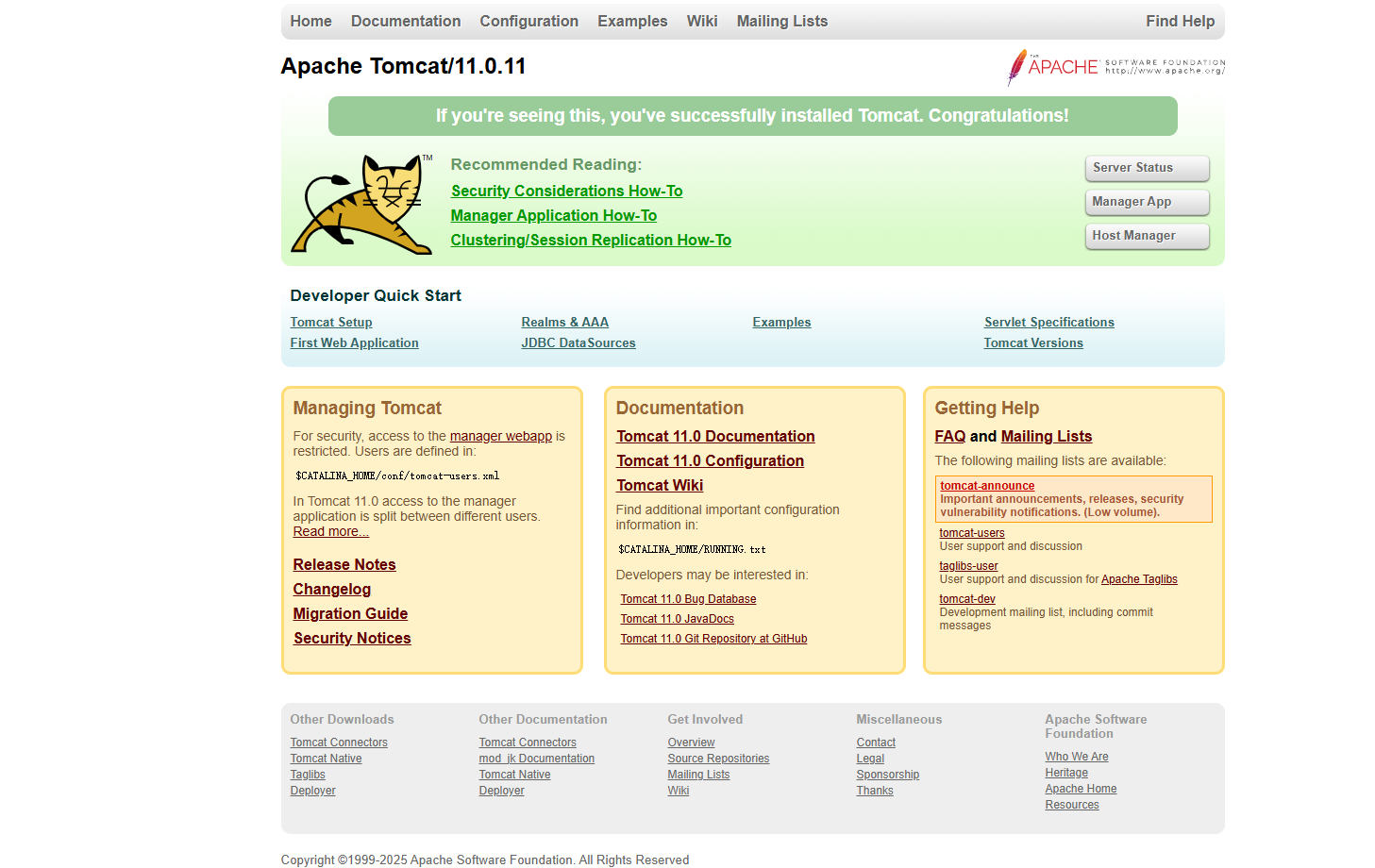Open the Contact link
Image resolution: width=1375 pixels, height=868 pixels.
click(x=876, y=743)
